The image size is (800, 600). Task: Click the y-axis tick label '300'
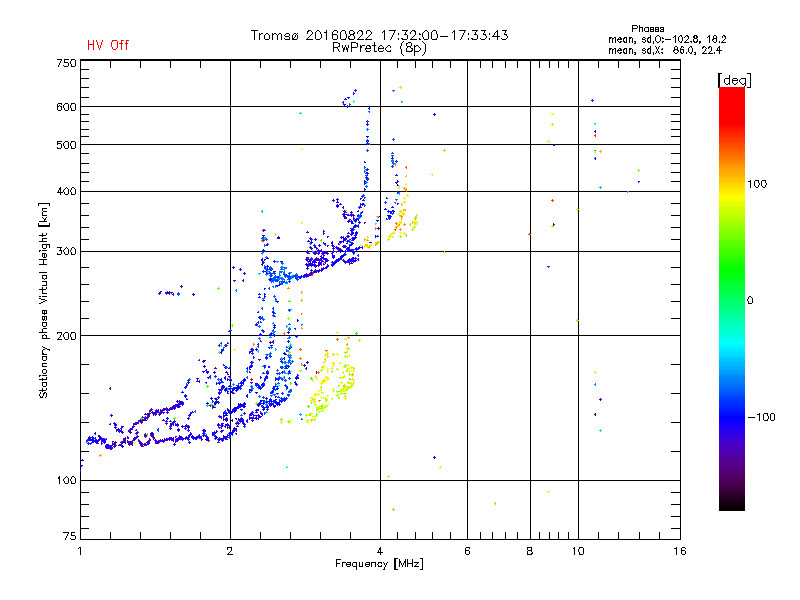tap(66, 252)
